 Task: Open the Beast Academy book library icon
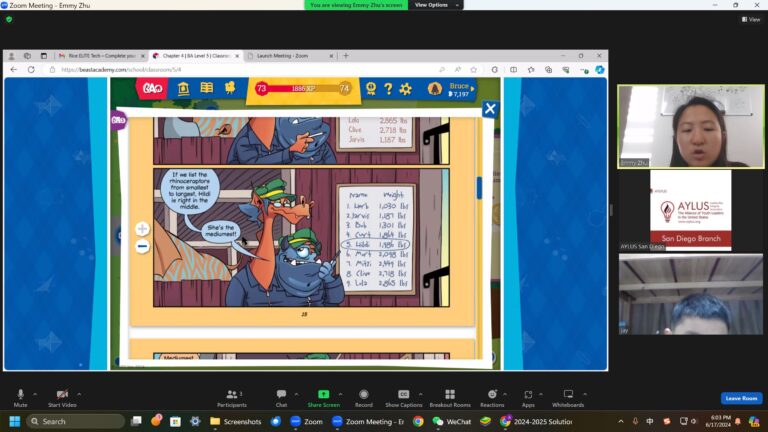pyautogui.click(x=207, y=88)
